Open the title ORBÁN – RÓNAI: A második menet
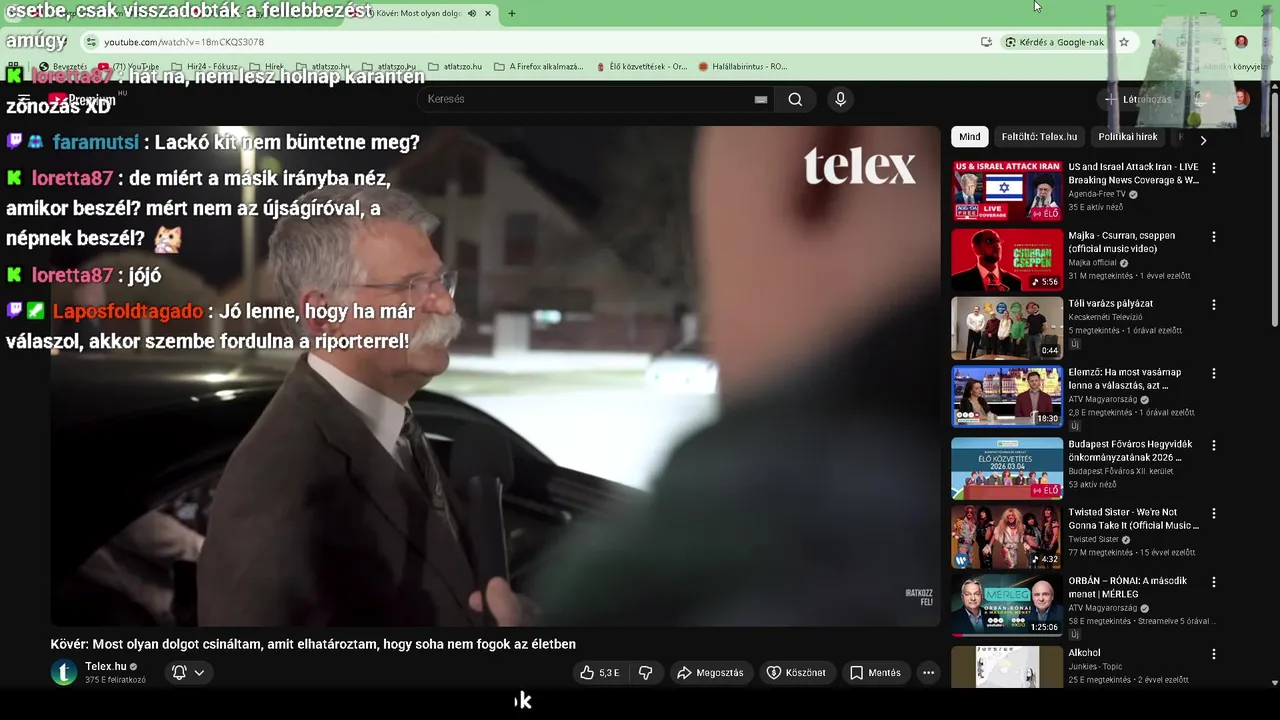 pyautogui.click(x=1127, y=587)
